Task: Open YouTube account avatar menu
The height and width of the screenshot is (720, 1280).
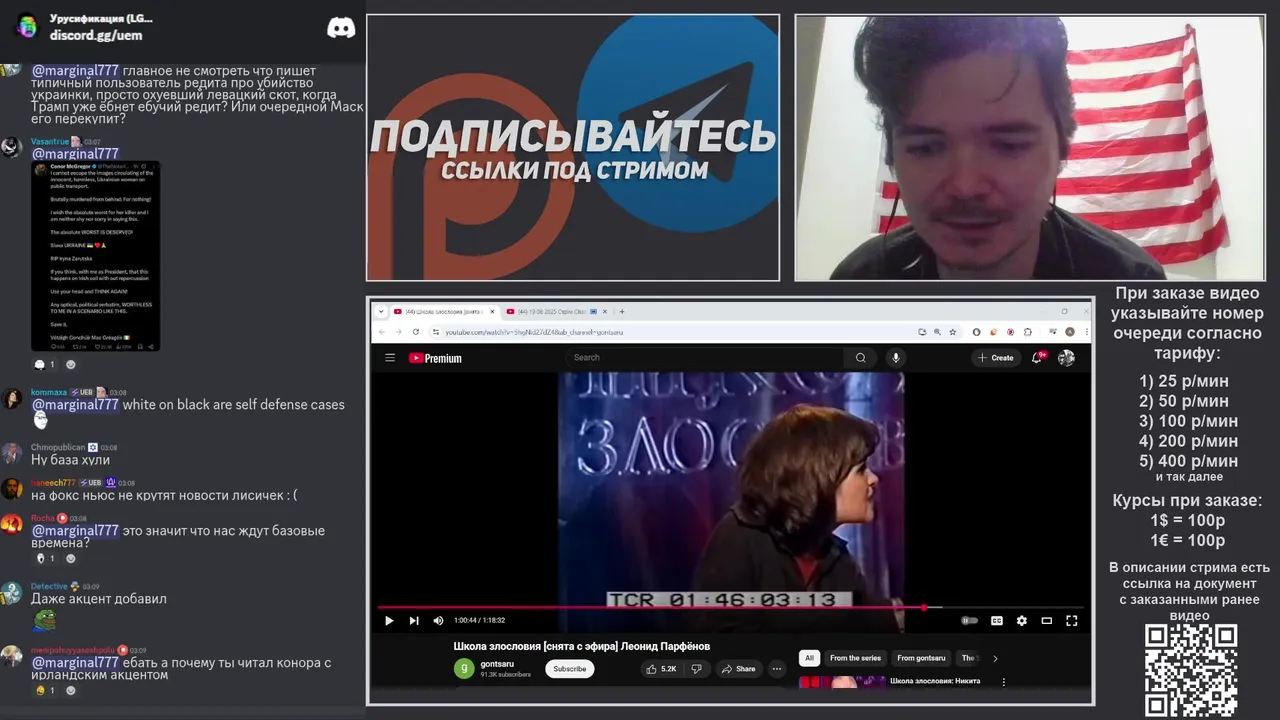Action: (1066, 357)
